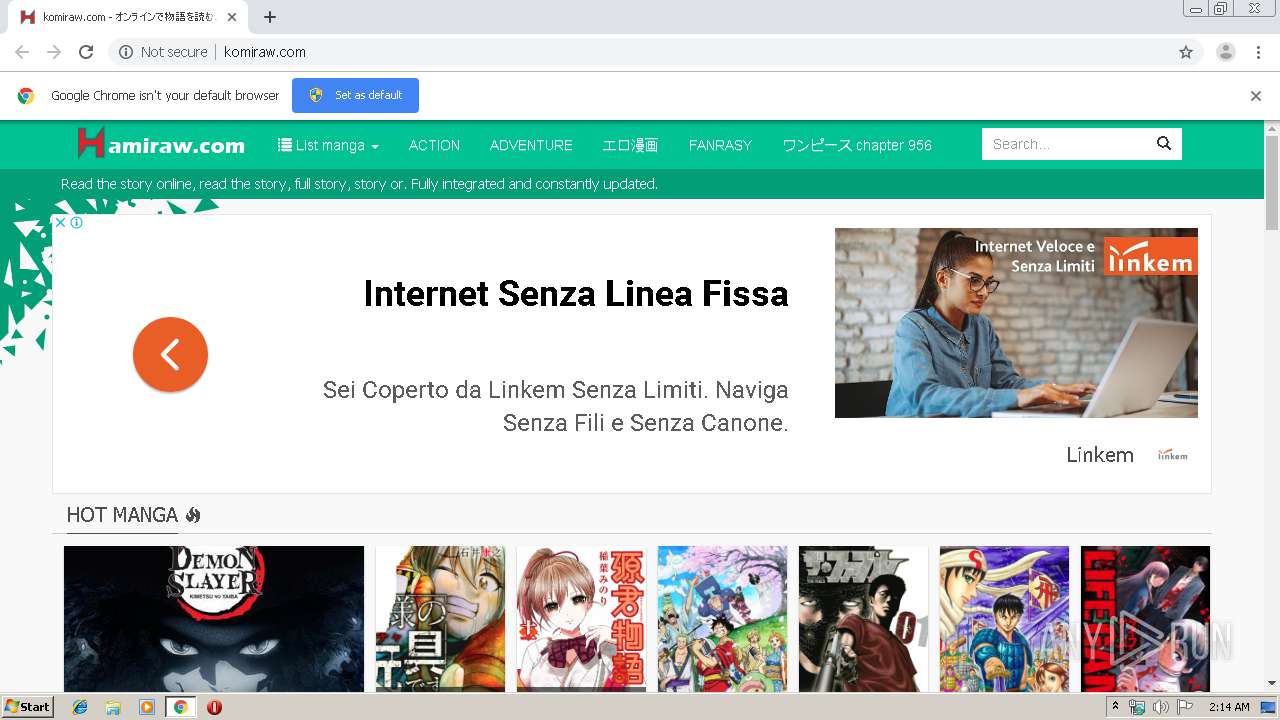Open the FANRASY category
This screenshot has width=1280, height=720.
click(720, 145)
